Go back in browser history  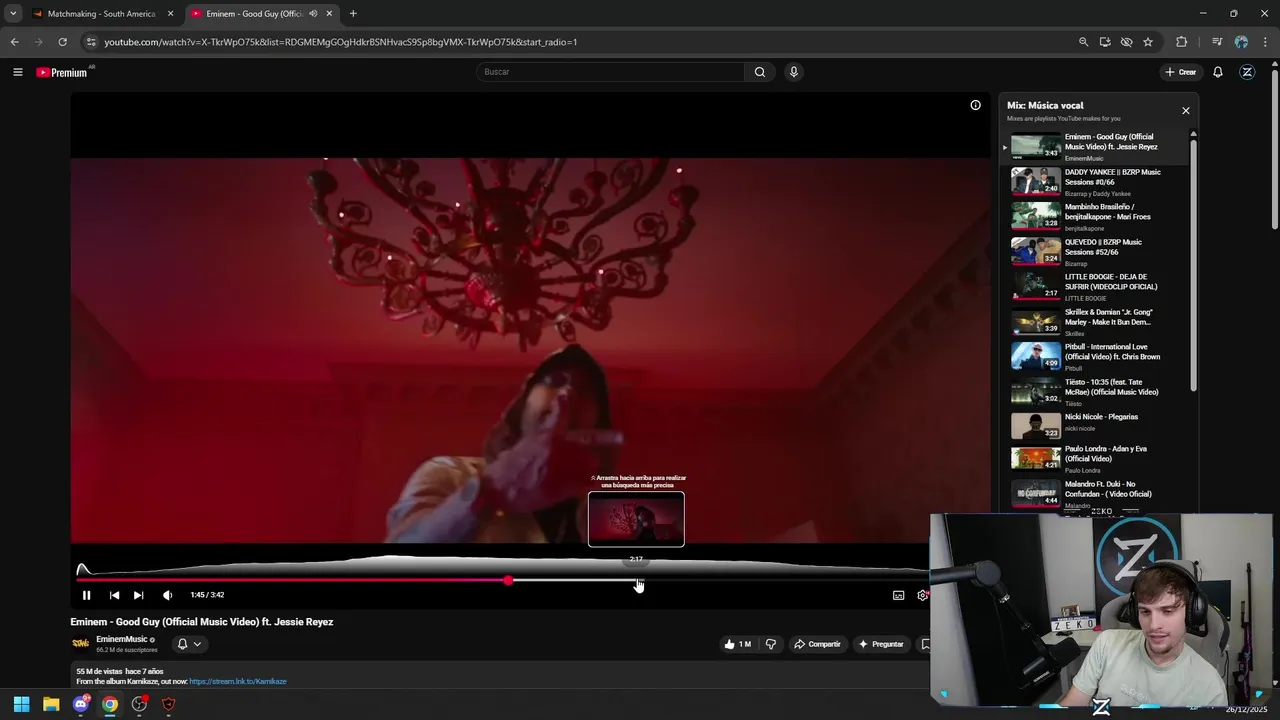coord(14,42)
